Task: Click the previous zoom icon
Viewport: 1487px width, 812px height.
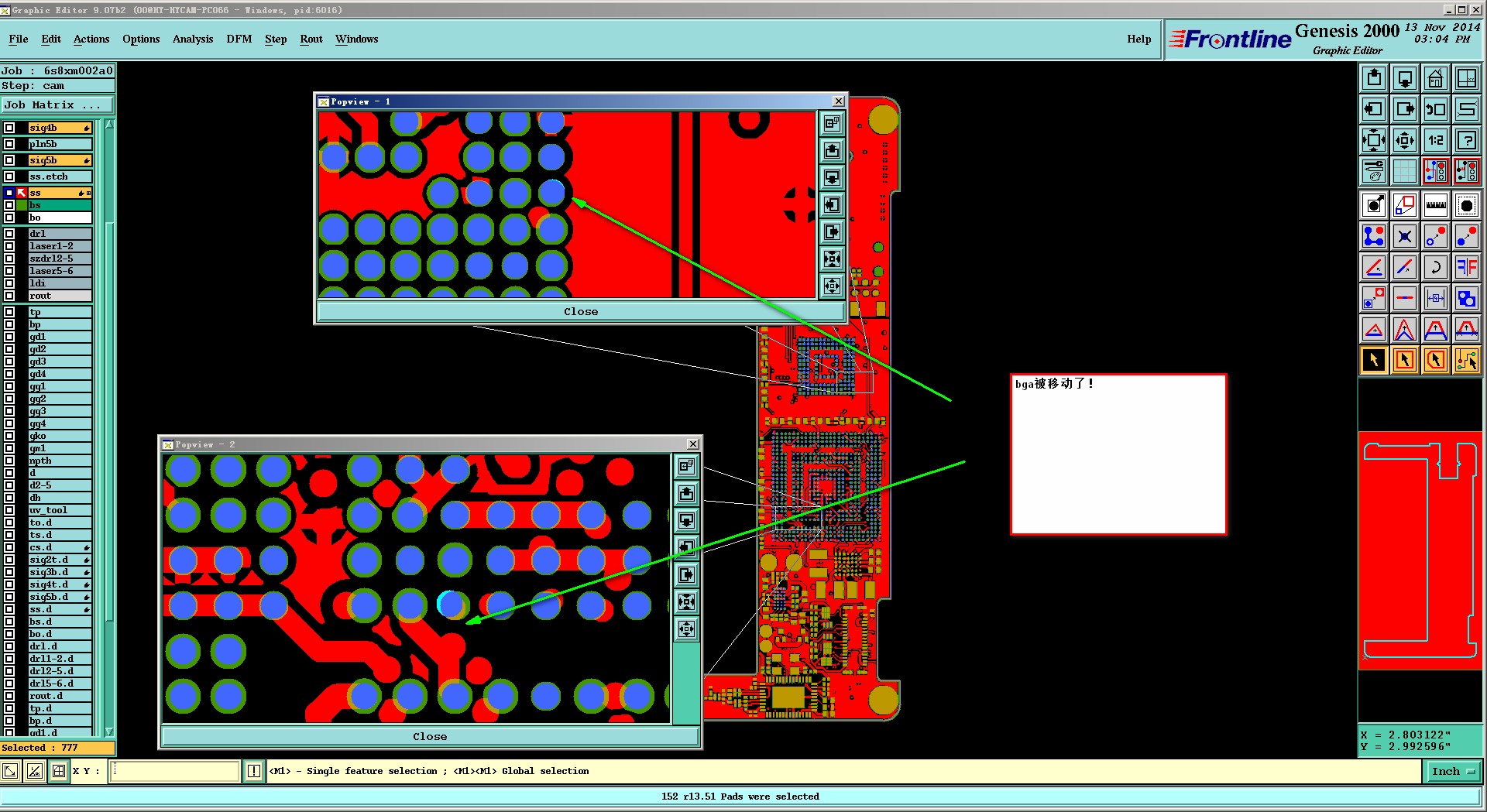Action: click(x=1436, y=109)
